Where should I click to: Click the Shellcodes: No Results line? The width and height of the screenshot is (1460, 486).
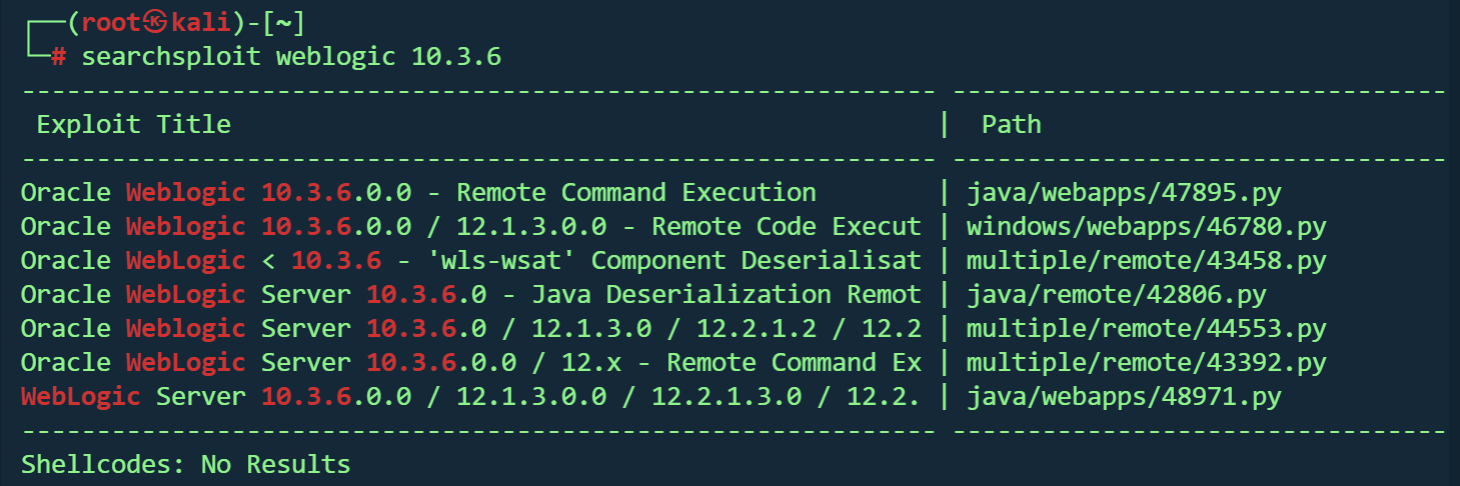186,464
